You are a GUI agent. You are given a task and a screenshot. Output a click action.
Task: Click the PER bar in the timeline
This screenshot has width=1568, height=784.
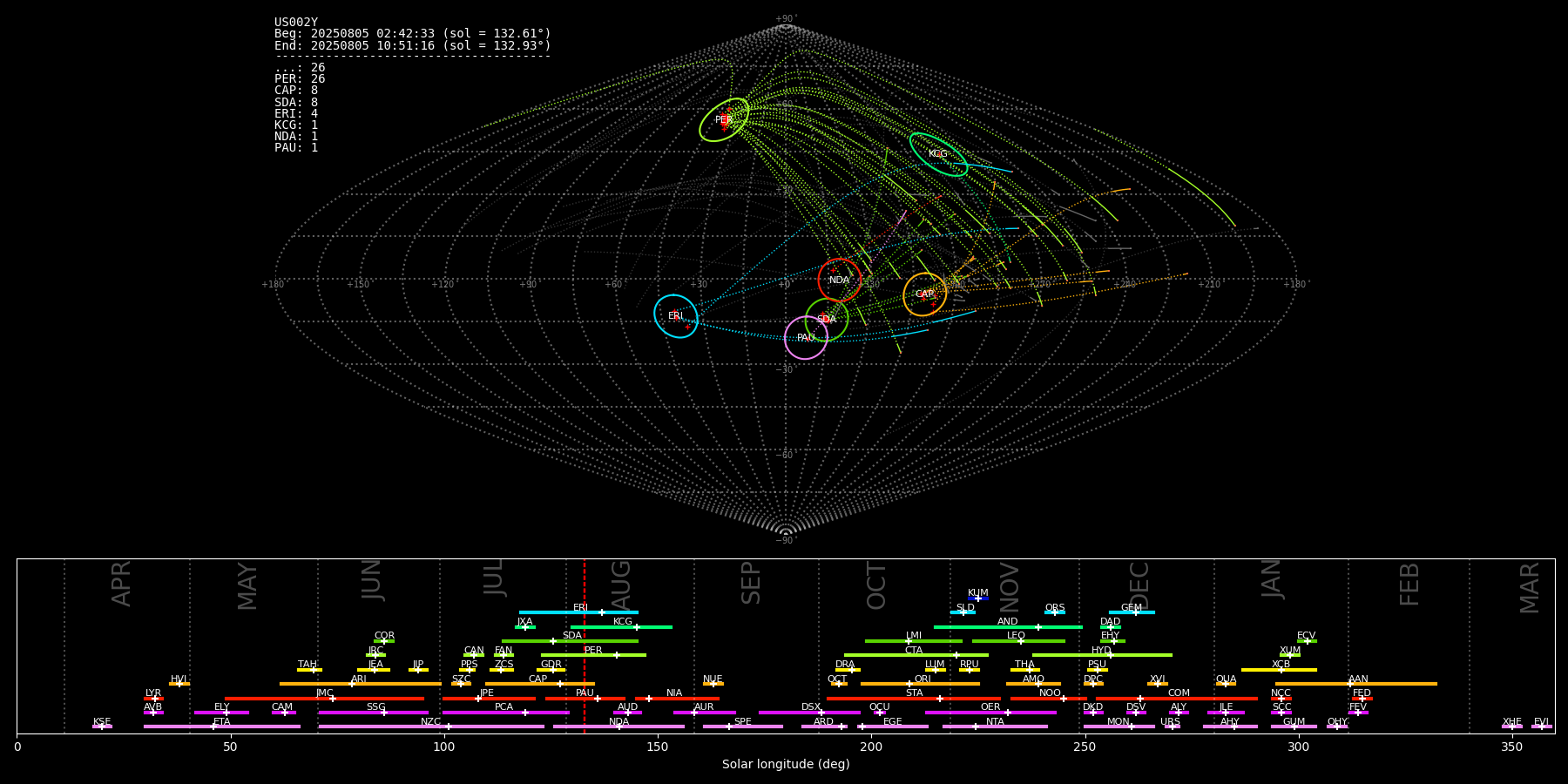(593, 655)
